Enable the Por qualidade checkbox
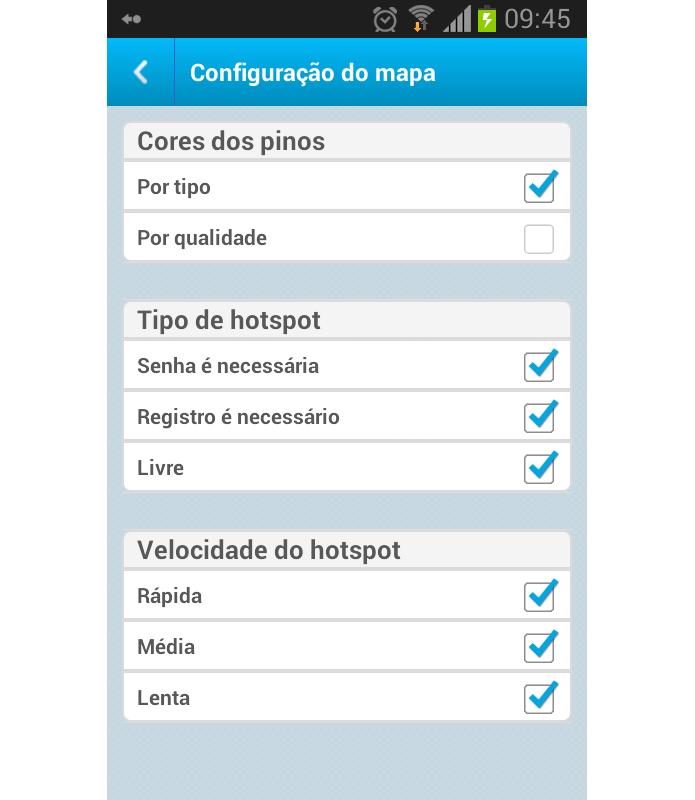695x800 pixels. [x=539, y=239]
